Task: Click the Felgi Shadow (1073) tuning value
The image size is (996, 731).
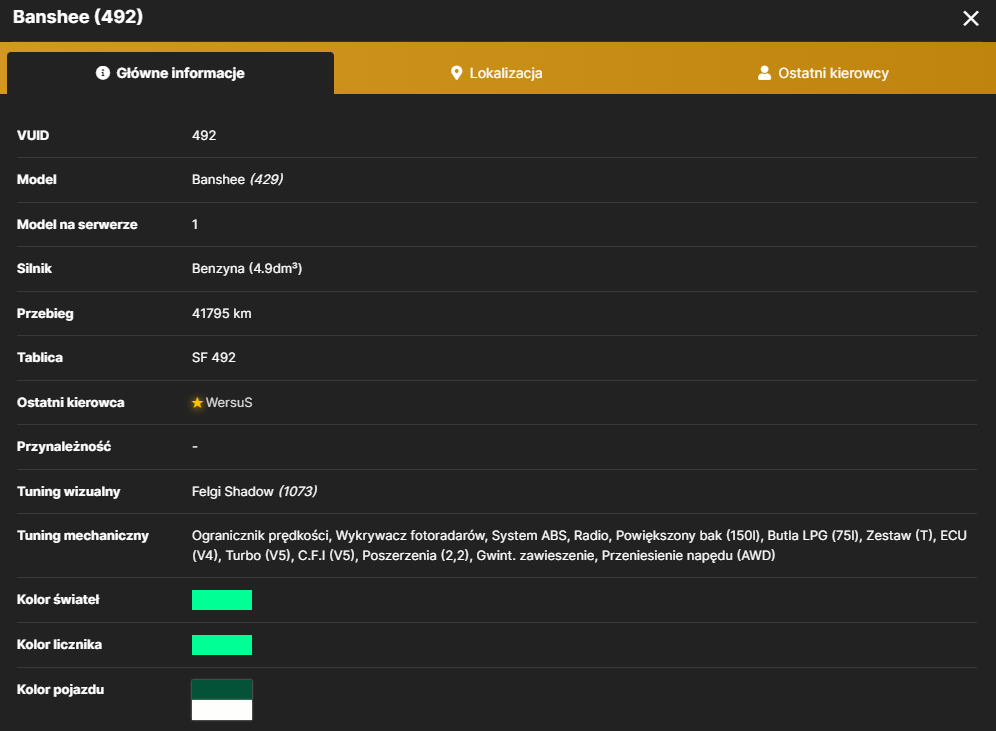Action: [254, 492]
